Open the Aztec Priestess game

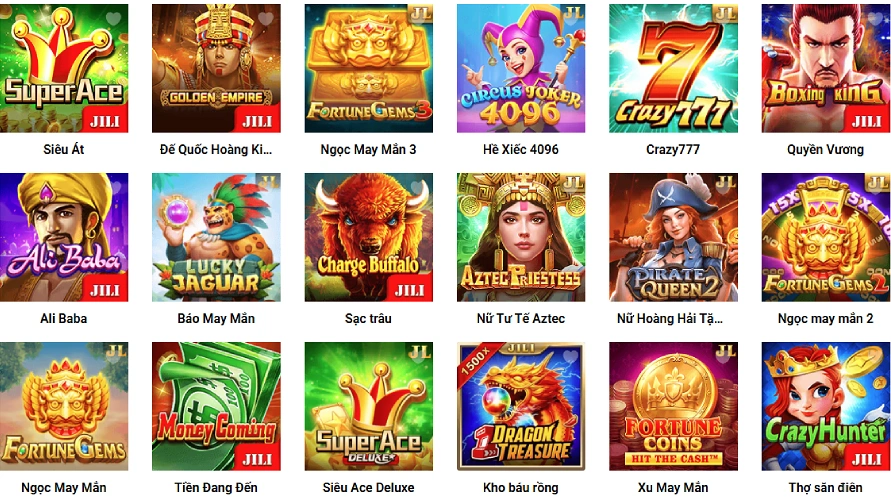tap(521, 238)
